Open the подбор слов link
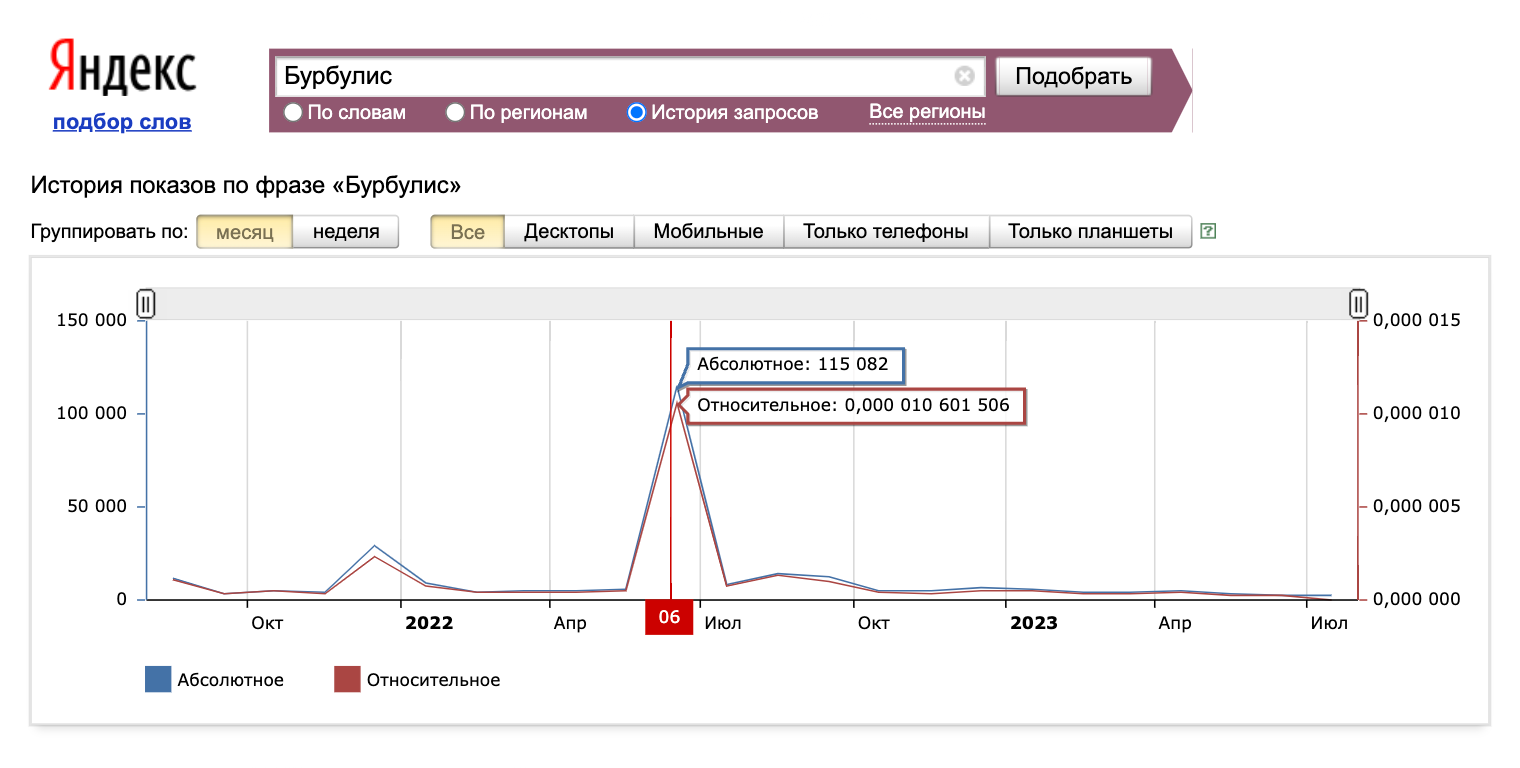 [x=122, y=123]
